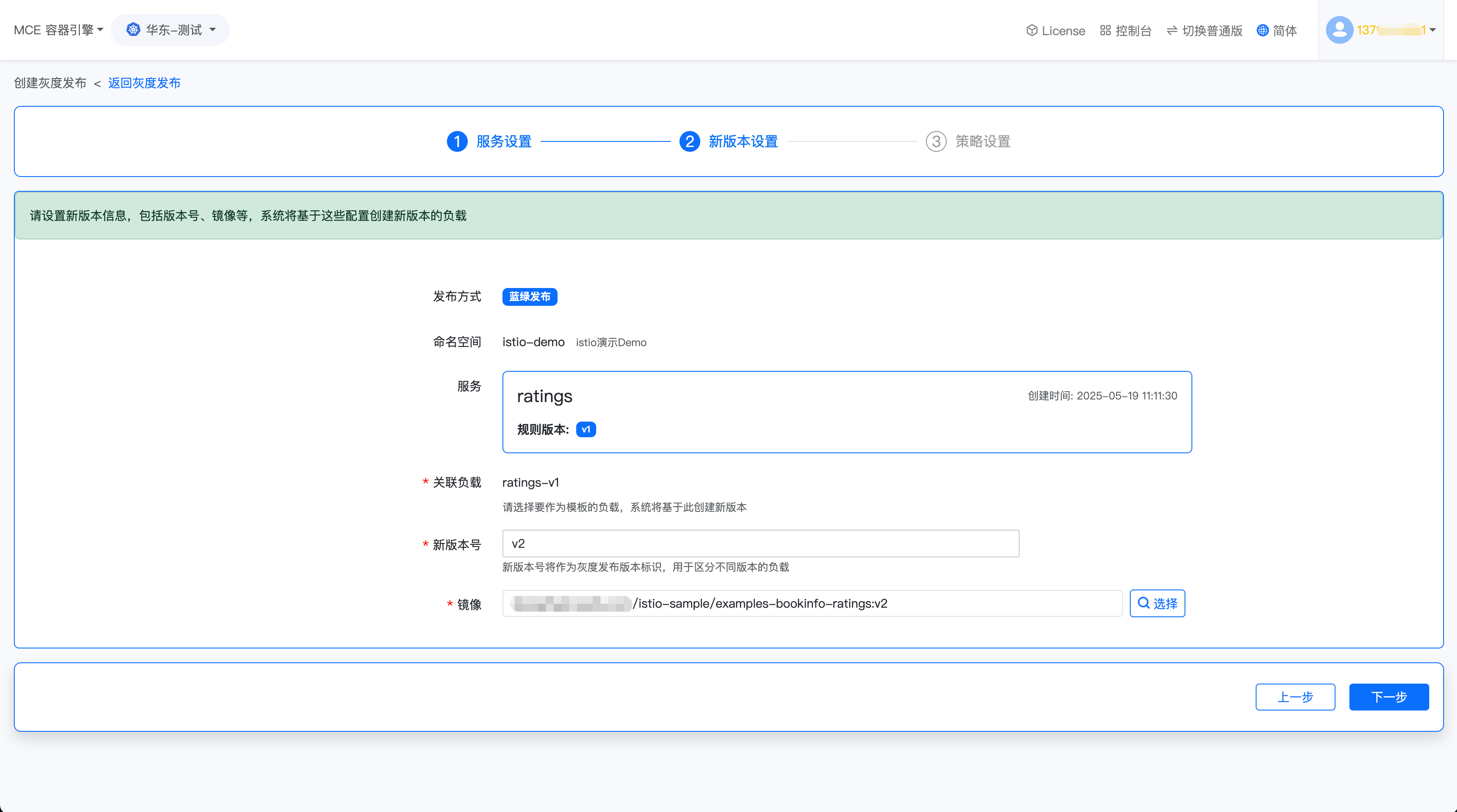The width and height of the screenshot is (1457, 812).
Task: Click the 新版本号 input field
Action: [x=760, y=544]
